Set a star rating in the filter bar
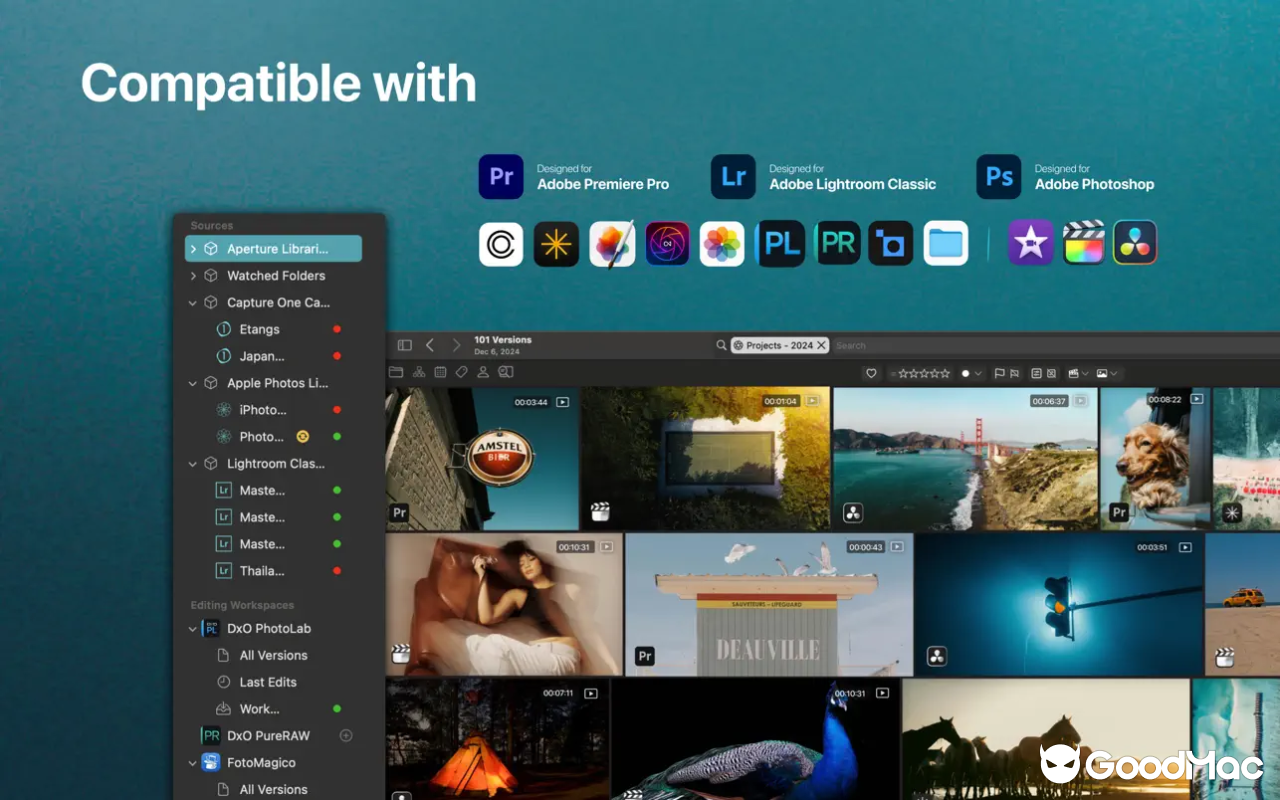Screen dimensions: 1280x800 coord(925,372)
